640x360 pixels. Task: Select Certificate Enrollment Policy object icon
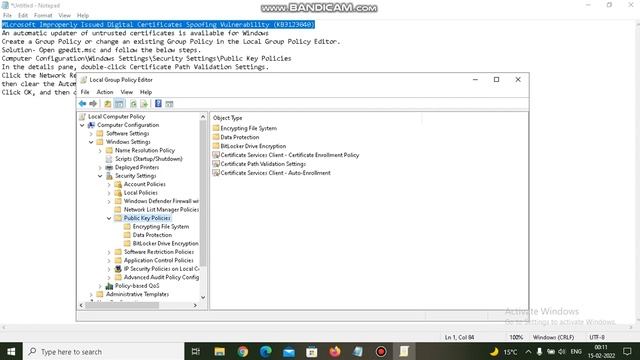(x=216, y=155)
